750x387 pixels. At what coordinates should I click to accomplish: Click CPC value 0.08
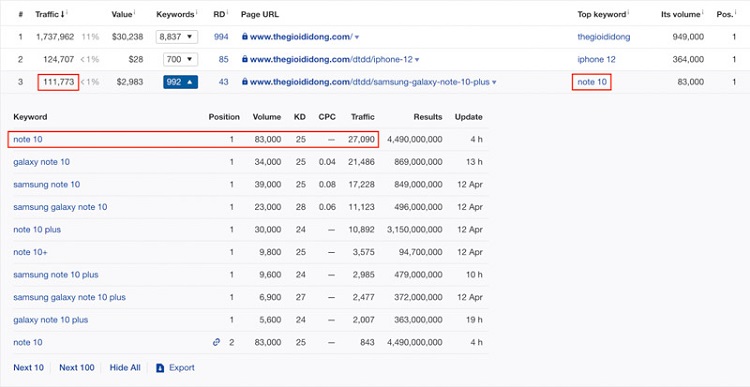coord(327,185)
